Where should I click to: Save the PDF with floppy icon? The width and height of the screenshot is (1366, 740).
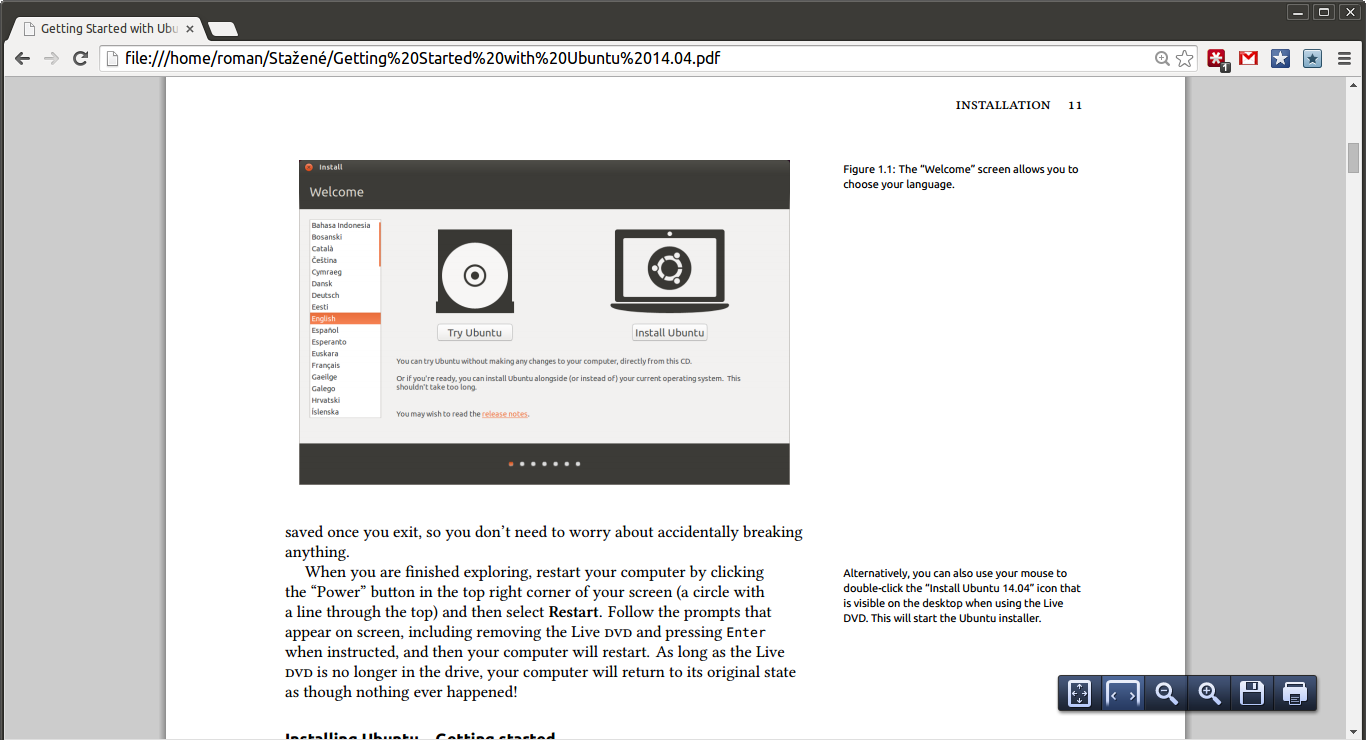tap(1252, 693)
